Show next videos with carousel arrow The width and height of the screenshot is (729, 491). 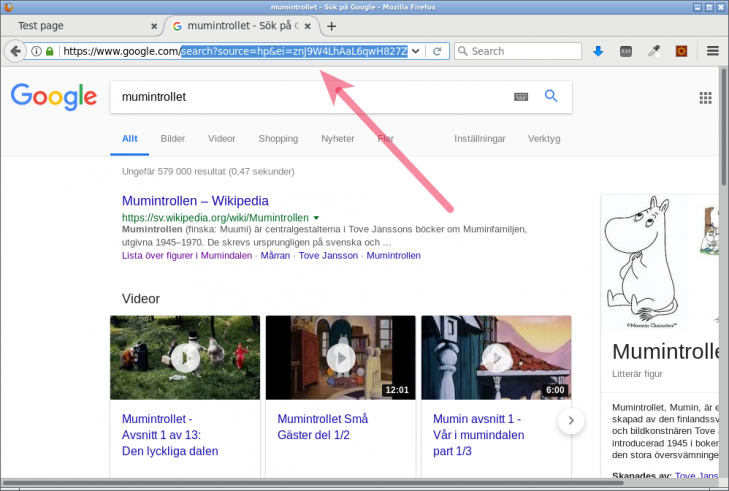(x=571, y=421)
